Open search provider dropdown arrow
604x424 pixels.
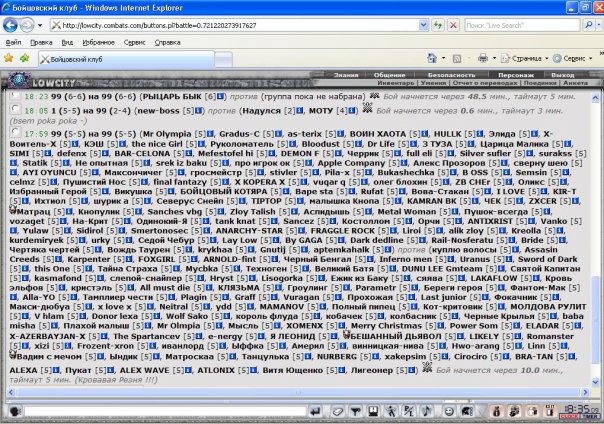tap(599, 25)
